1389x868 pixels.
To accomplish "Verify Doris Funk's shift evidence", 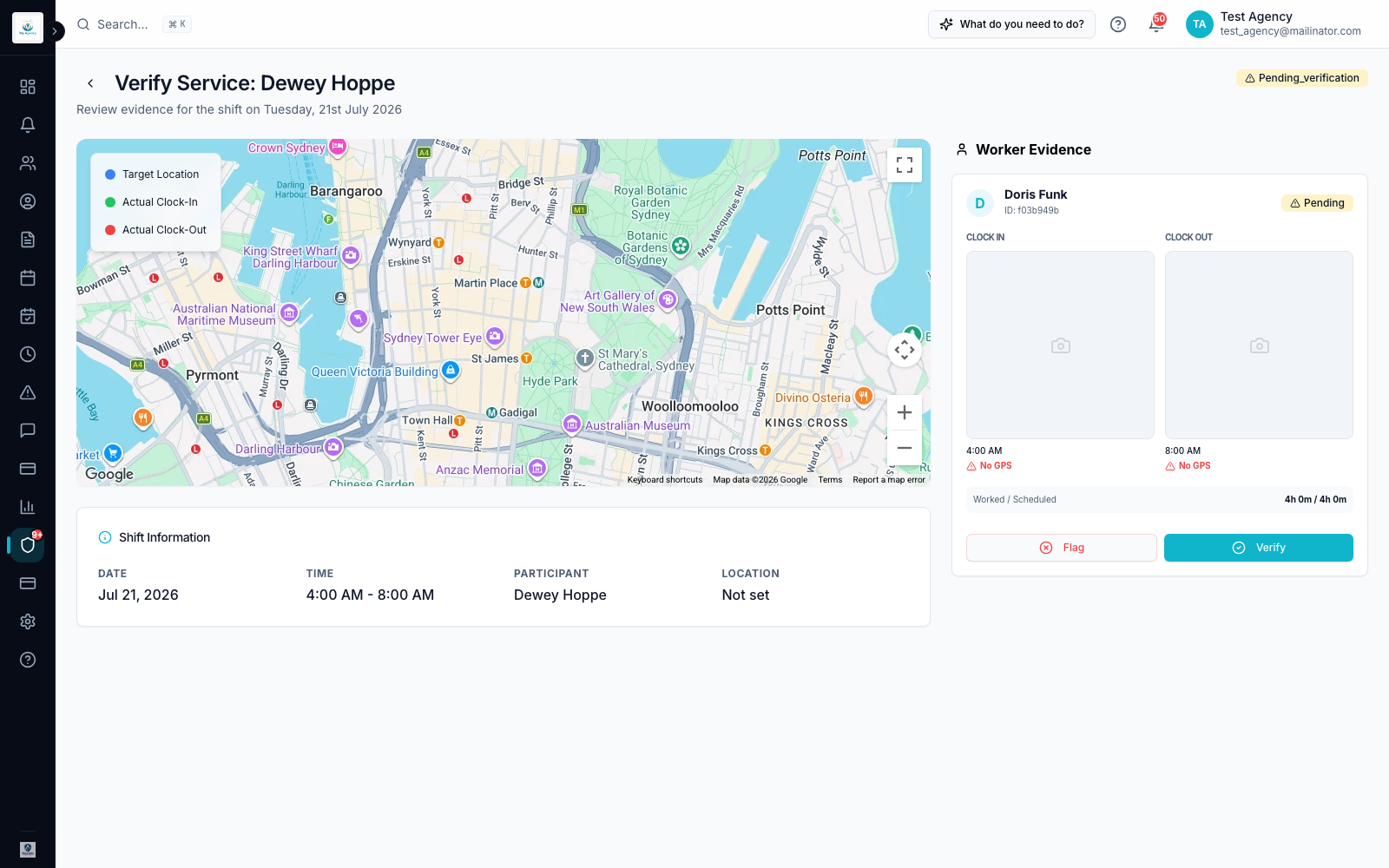I will point(1259,548).
